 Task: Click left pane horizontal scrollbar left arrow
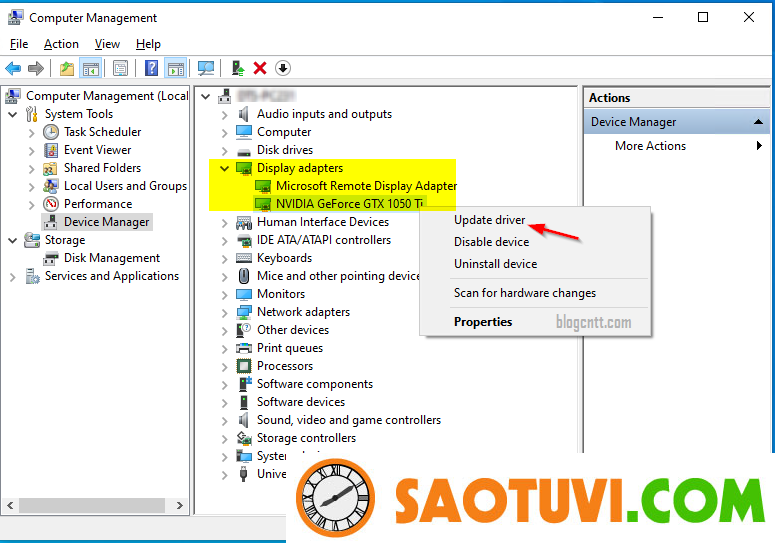click(10, 505)
